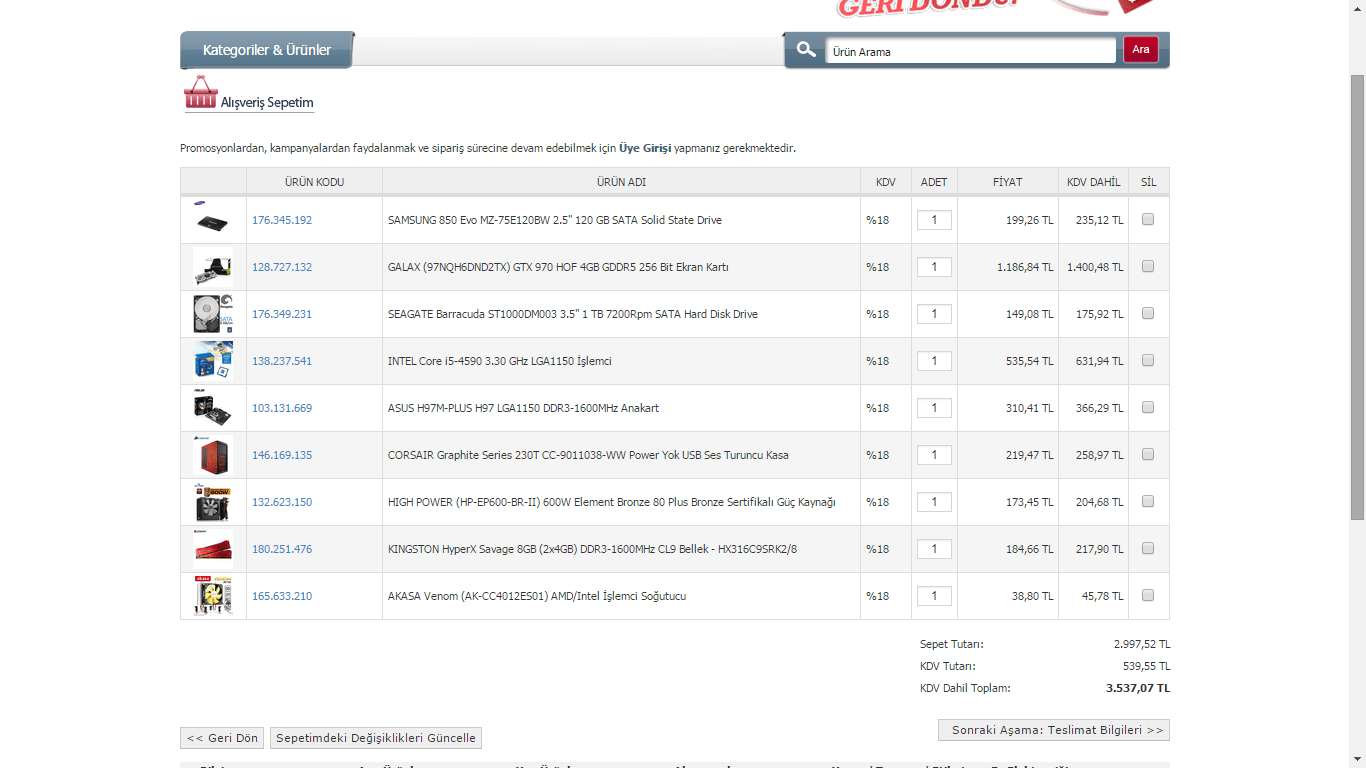Image resolution: width=1366 pixels, height=768 pixels.
Task: Open product code 165.633.210 link
Action: tap(282, 596)
